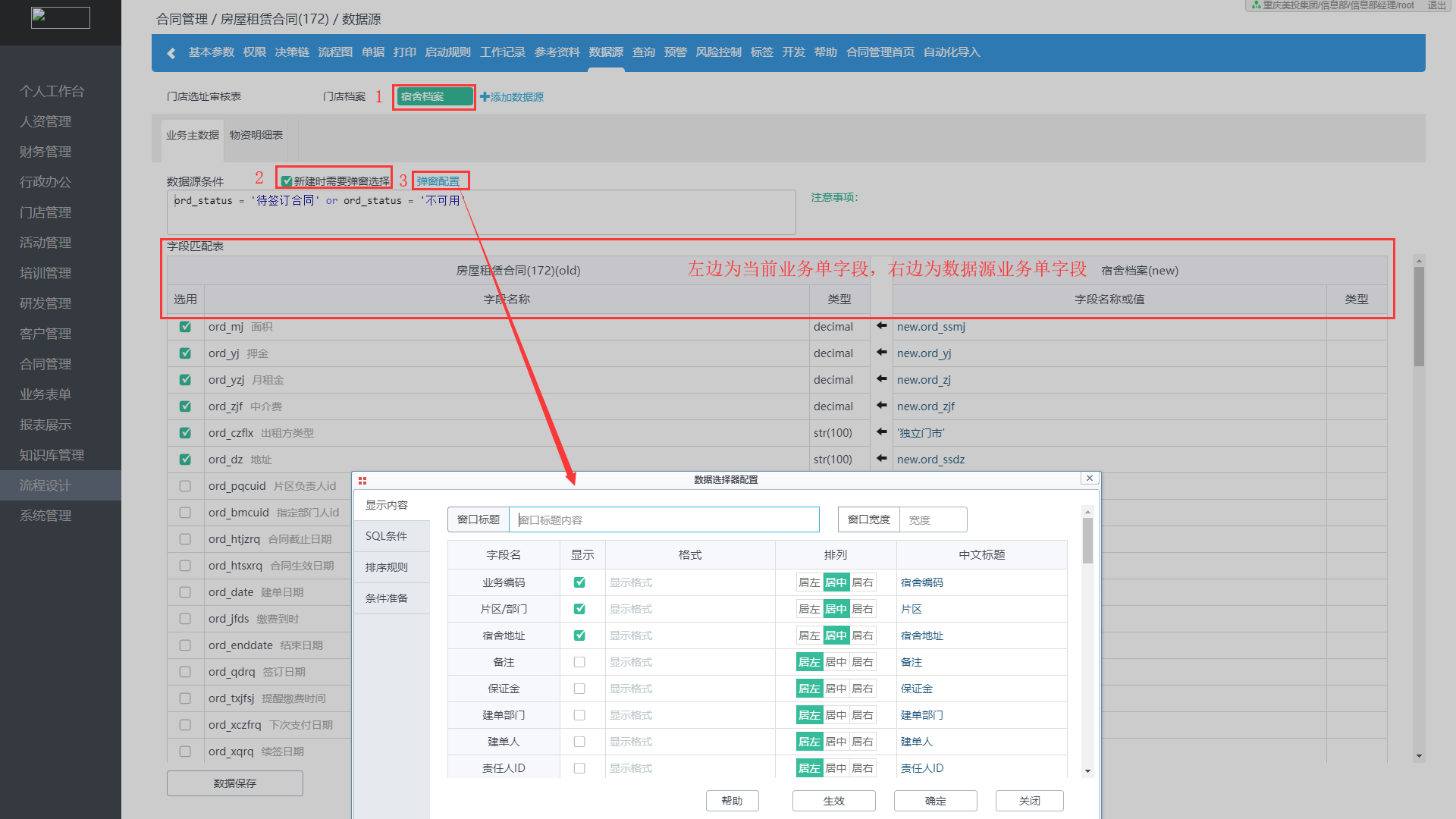Viewport: 1456px width, 819px height.
Task: Switch to the 物资明细表 tab
Action: click(256, 135)
